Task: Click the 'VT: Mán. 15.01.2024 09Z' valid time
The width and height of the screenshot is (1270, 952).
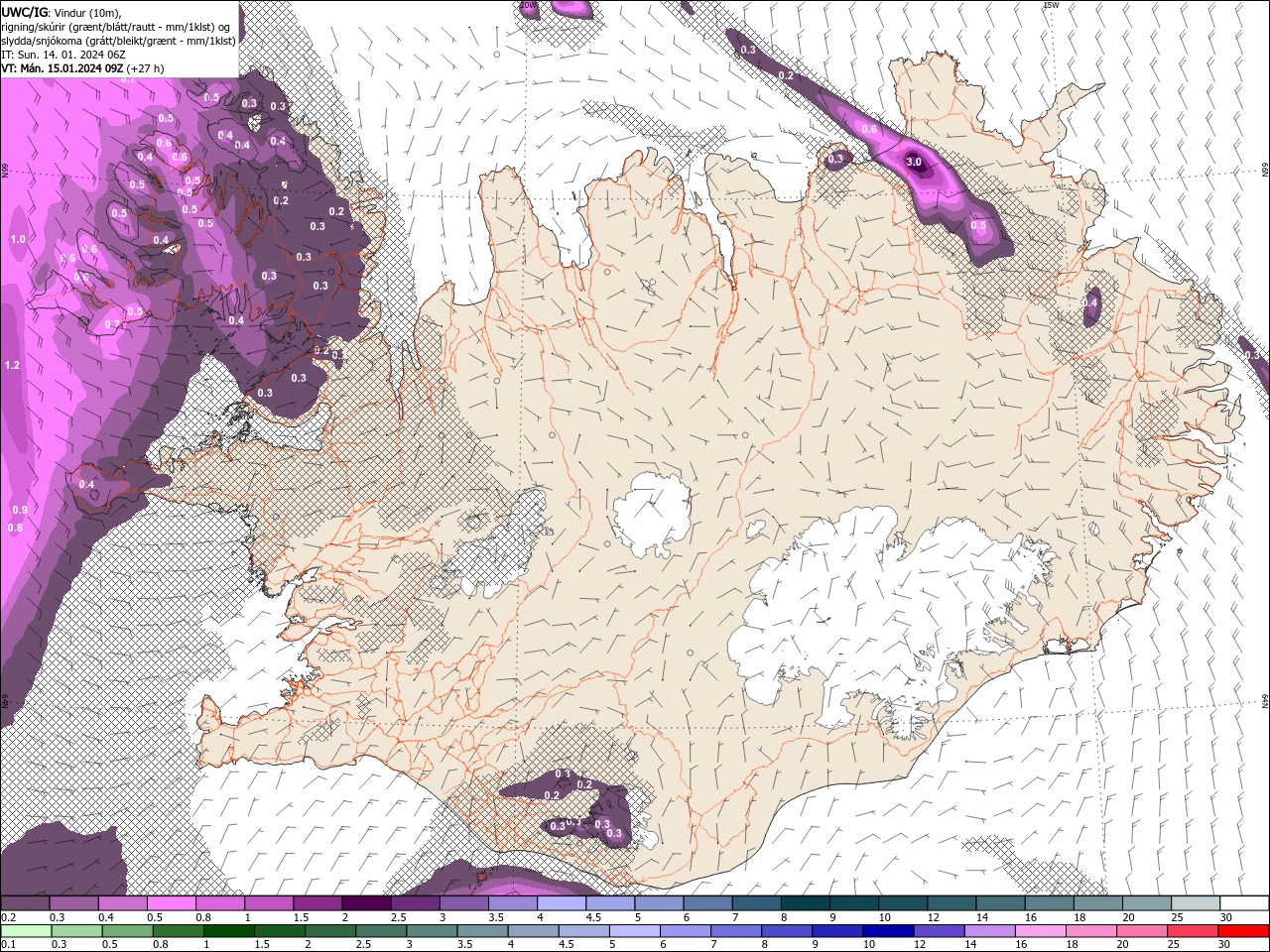Action: pos(62,68)
